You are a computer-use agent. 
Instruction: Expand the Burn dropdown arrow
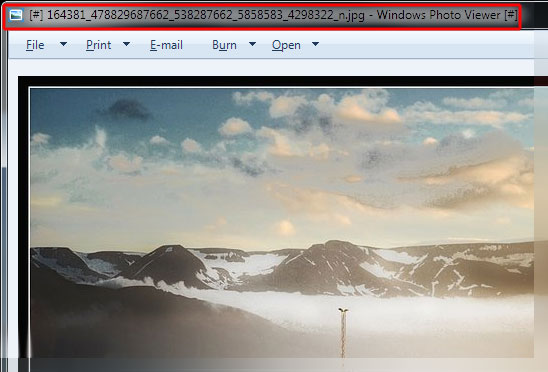(252, 44)
